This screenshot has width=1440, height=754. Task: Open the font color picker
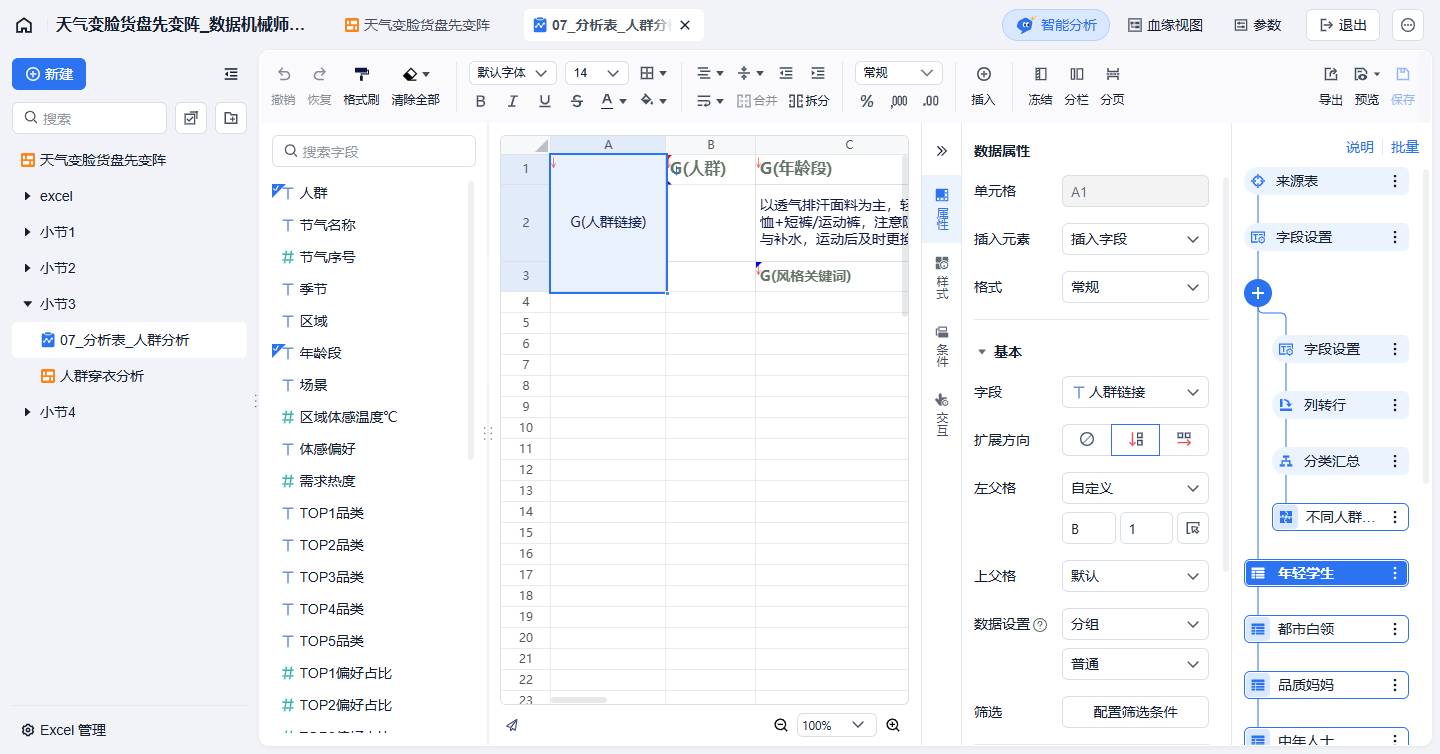pyautogui.click(x=613, y=101)
